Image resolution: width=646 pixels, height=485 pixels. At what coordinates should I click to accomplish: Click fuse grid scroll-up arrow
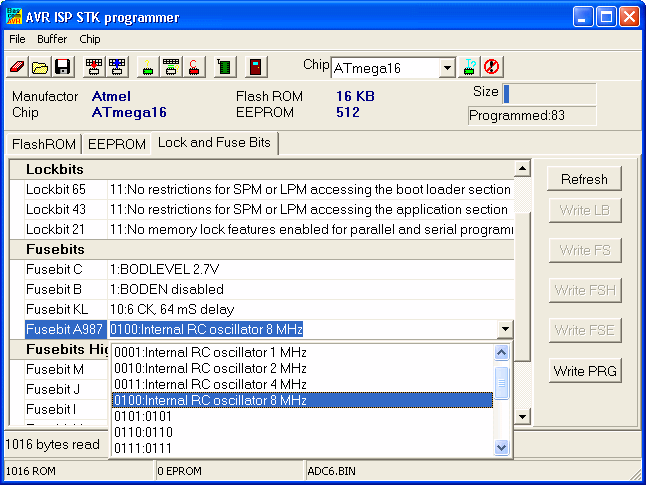tap(522, 168)
